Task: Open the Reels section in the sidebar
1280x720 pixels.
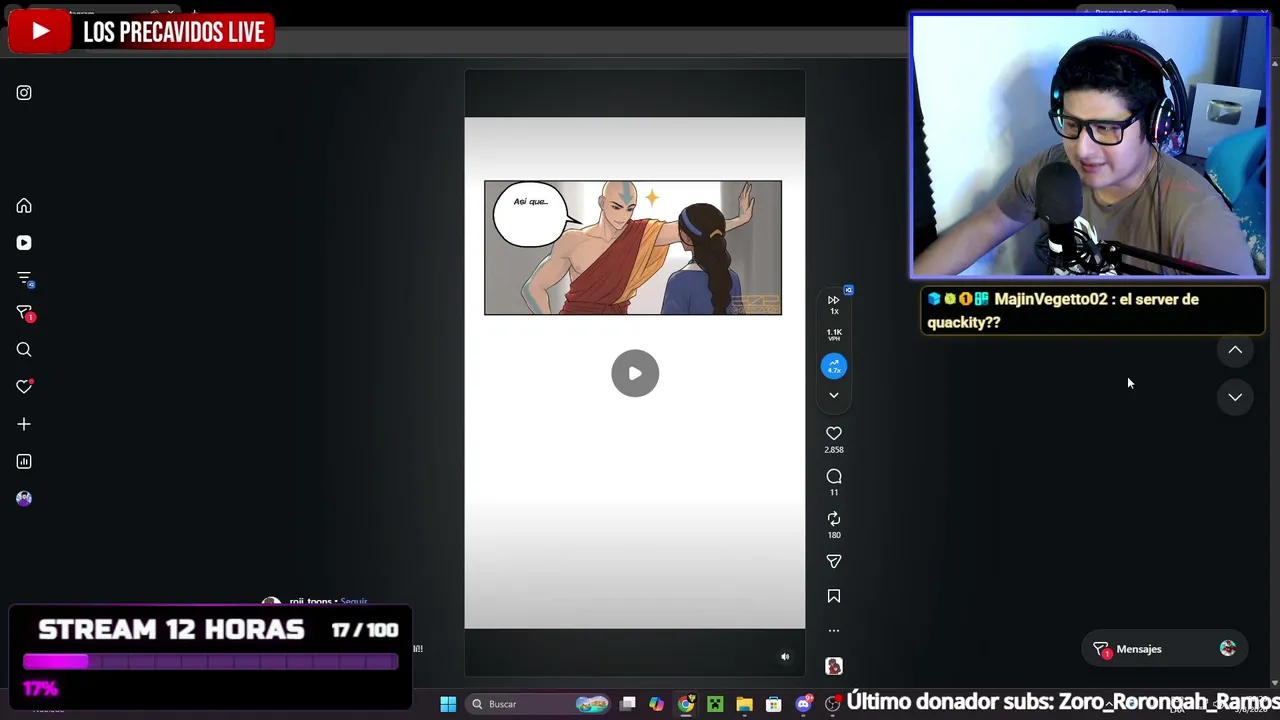Action: coord(24,243)
